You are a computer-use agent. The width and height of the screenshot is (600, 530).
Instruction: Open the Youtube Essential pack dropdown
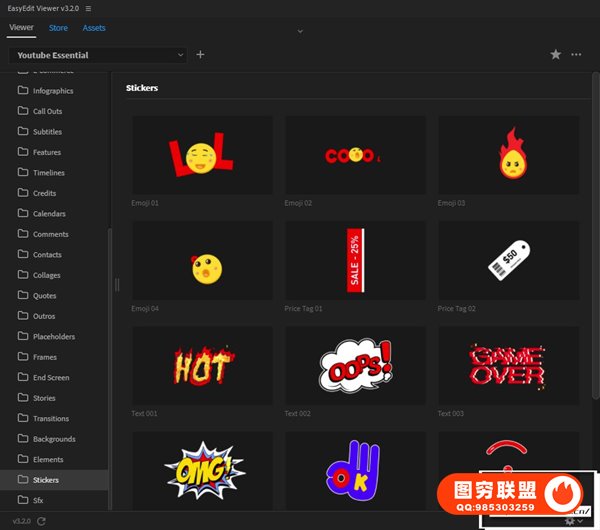98,55
